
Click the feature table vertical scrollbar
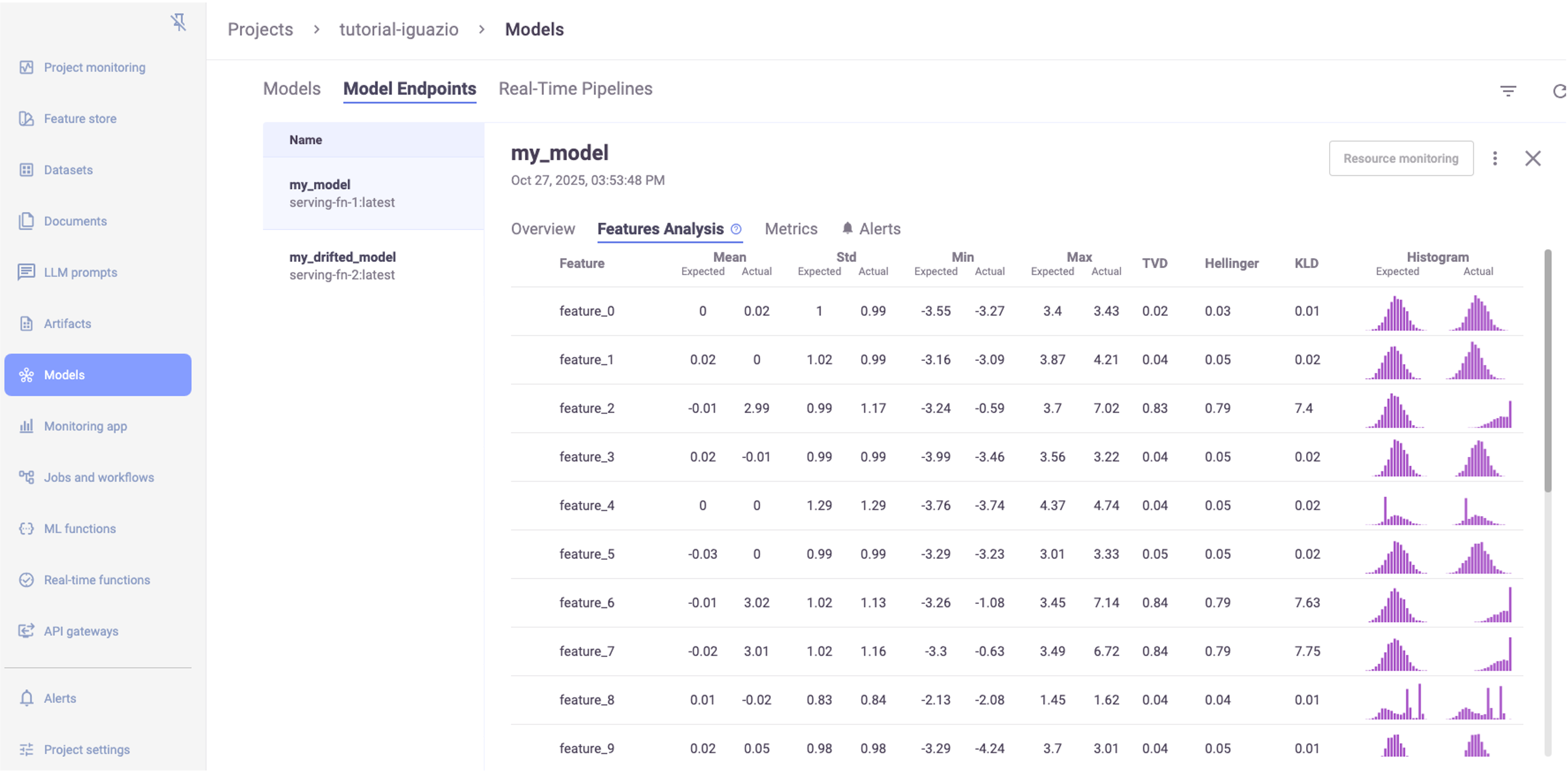click(x=1547, y=370)
